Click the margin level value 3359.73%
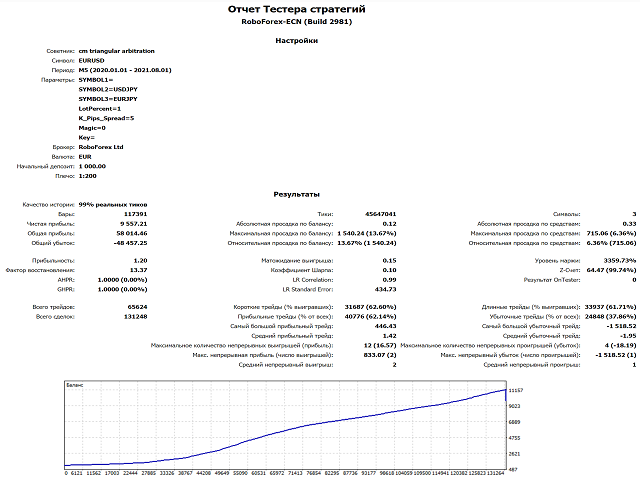The height and width of the screenshot is (480, 640). pyautogui.click(x=620, y=260)
